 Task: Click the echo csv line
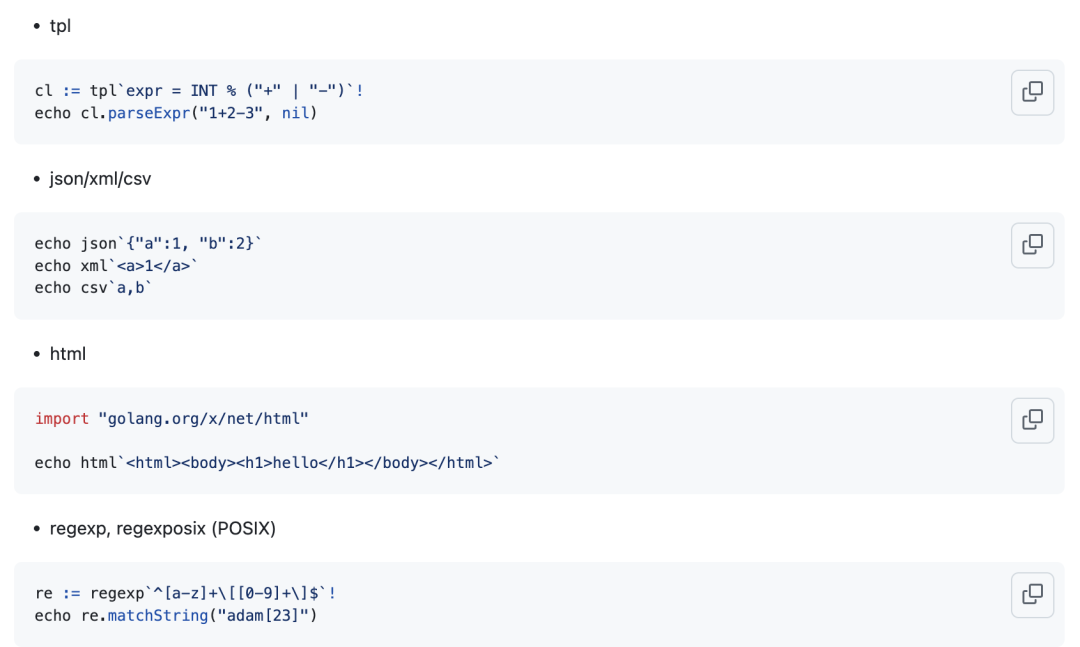pyautogui.click(x=95, y=288)
